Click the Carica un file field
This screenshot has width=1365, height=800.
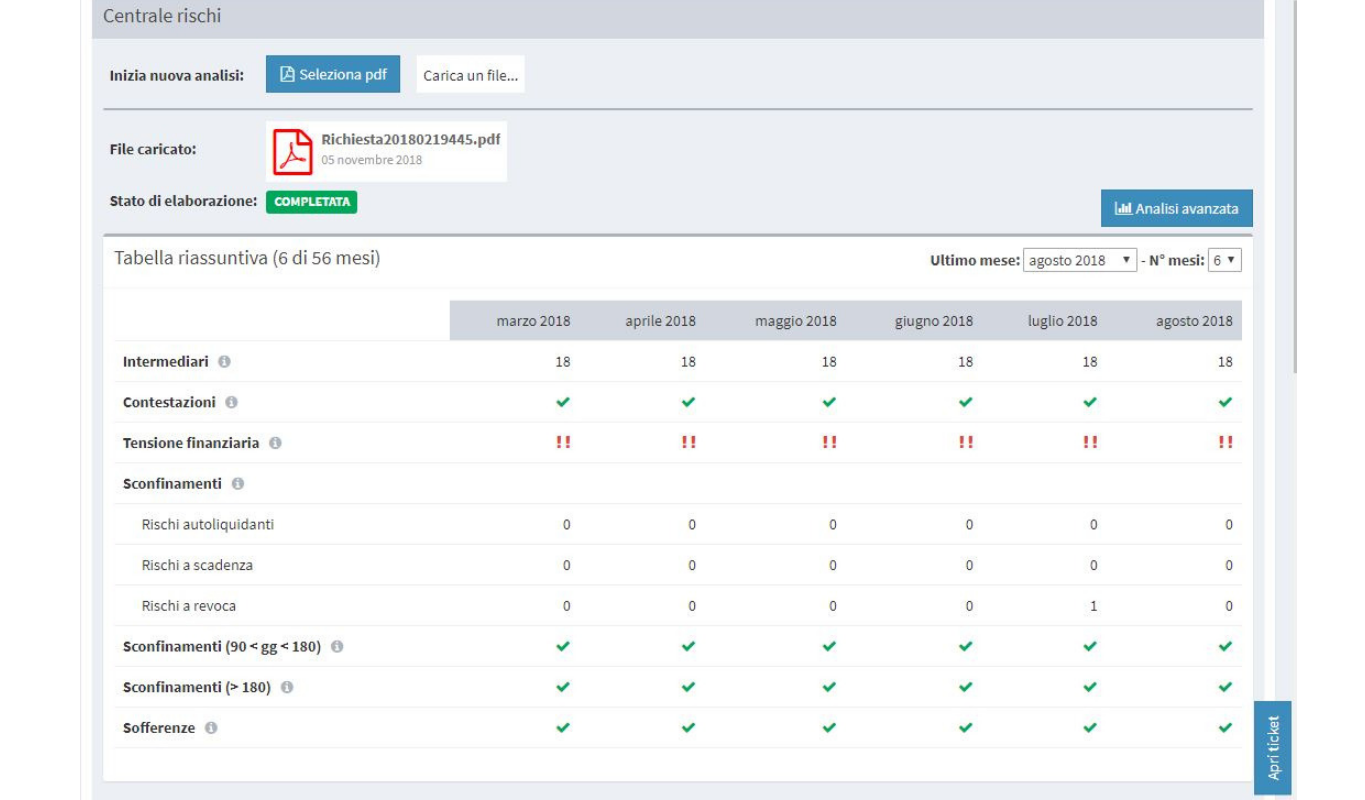point(471,75)
